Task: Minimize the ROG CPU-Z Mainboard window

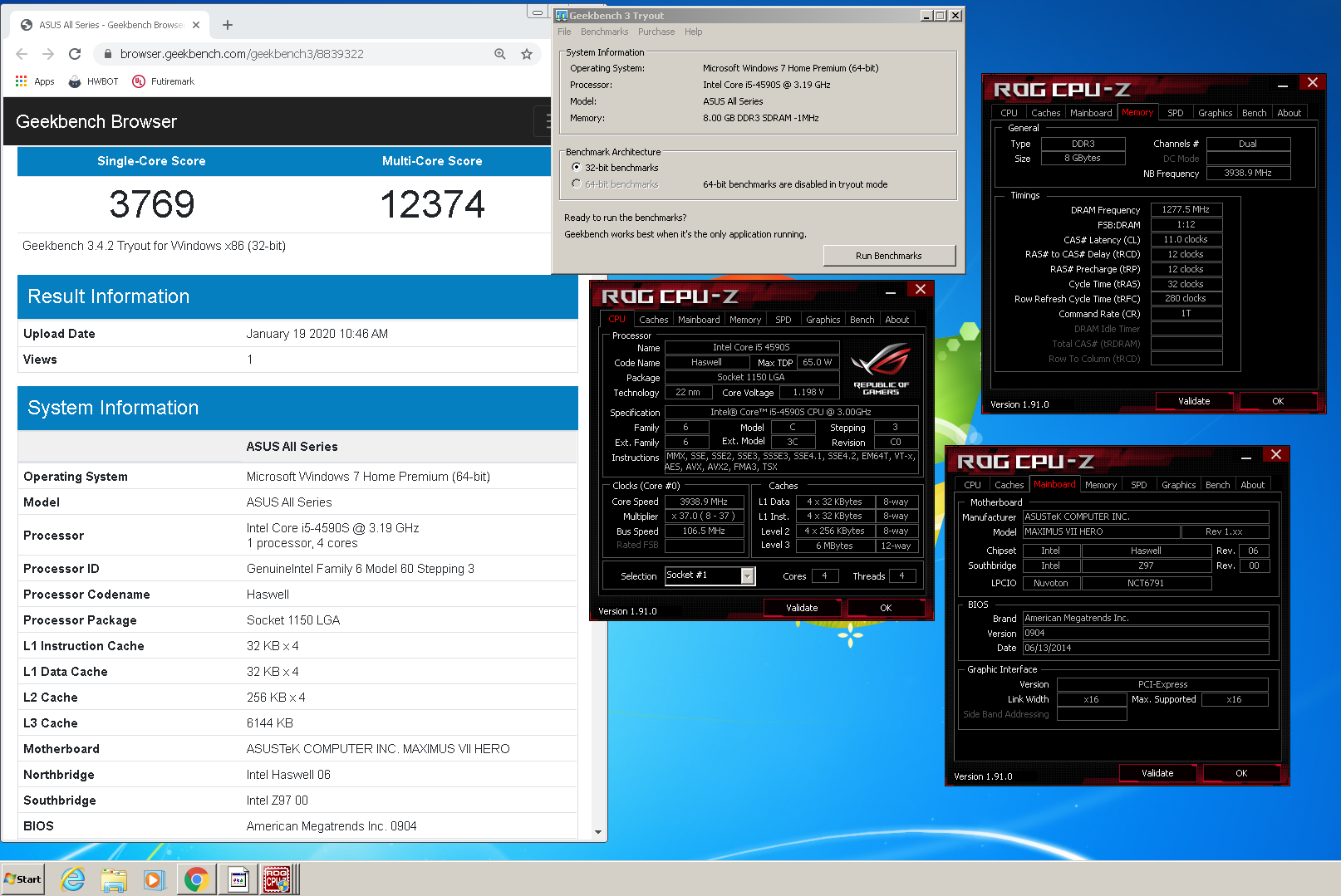Action: [x=1246, y=455]
